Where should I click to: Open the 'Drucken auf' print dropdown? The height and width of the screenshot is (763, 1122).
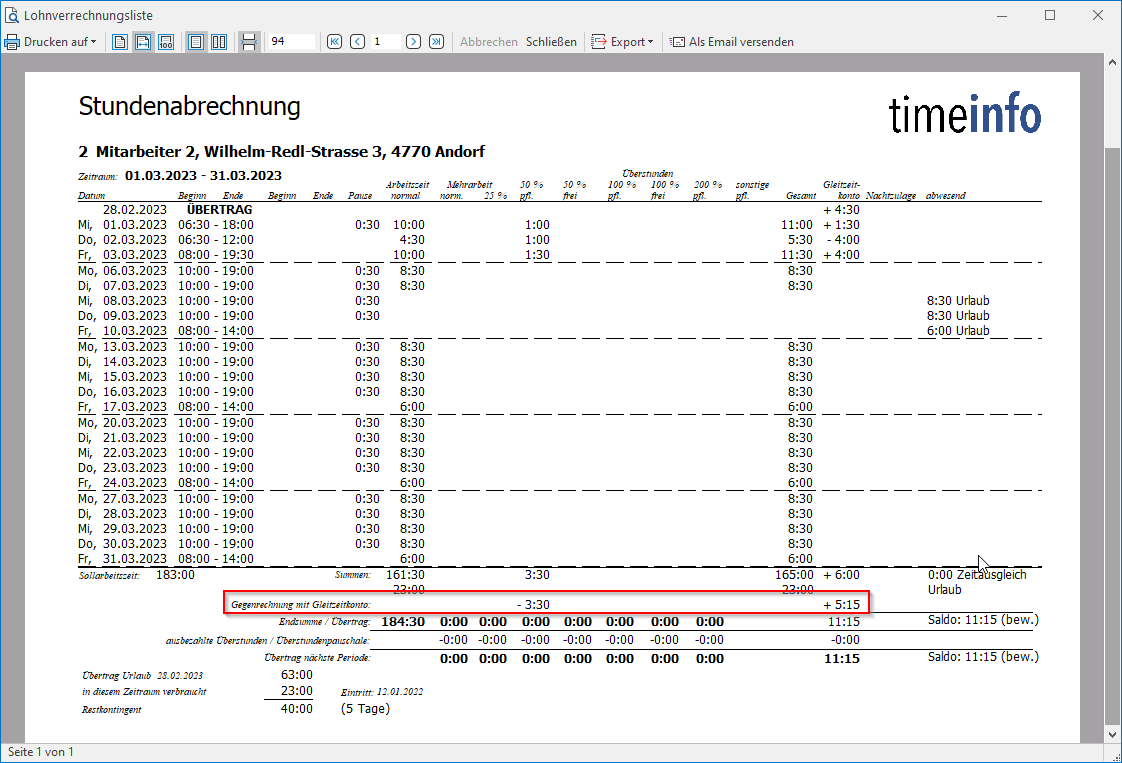tap(51, 42)
